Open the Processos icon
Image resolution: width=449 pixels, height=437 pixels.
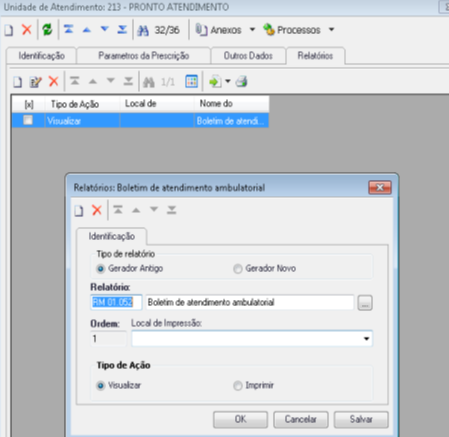(269, 30)
